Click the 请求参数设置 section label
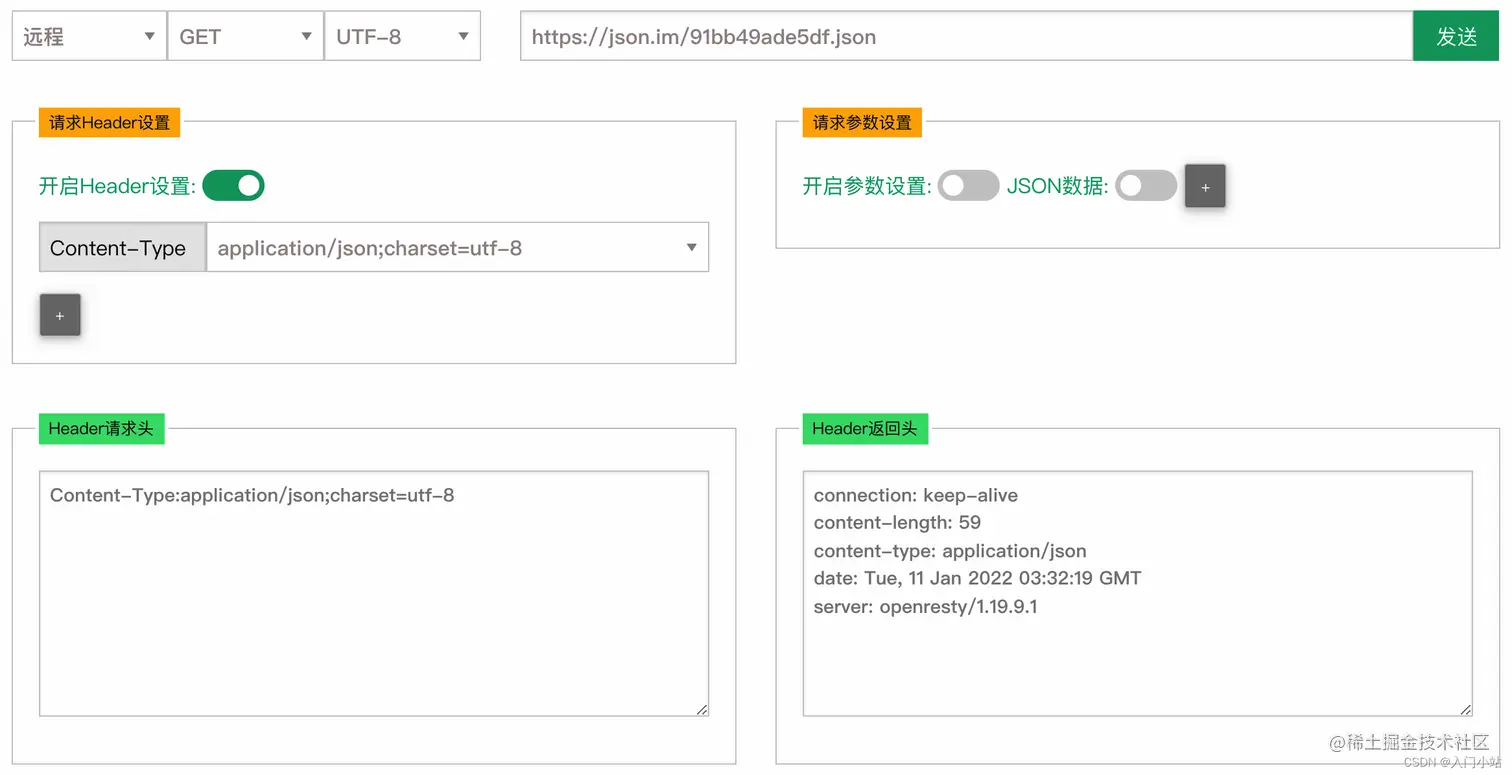This screenshot has height=775, width=1512. point(862,122)
